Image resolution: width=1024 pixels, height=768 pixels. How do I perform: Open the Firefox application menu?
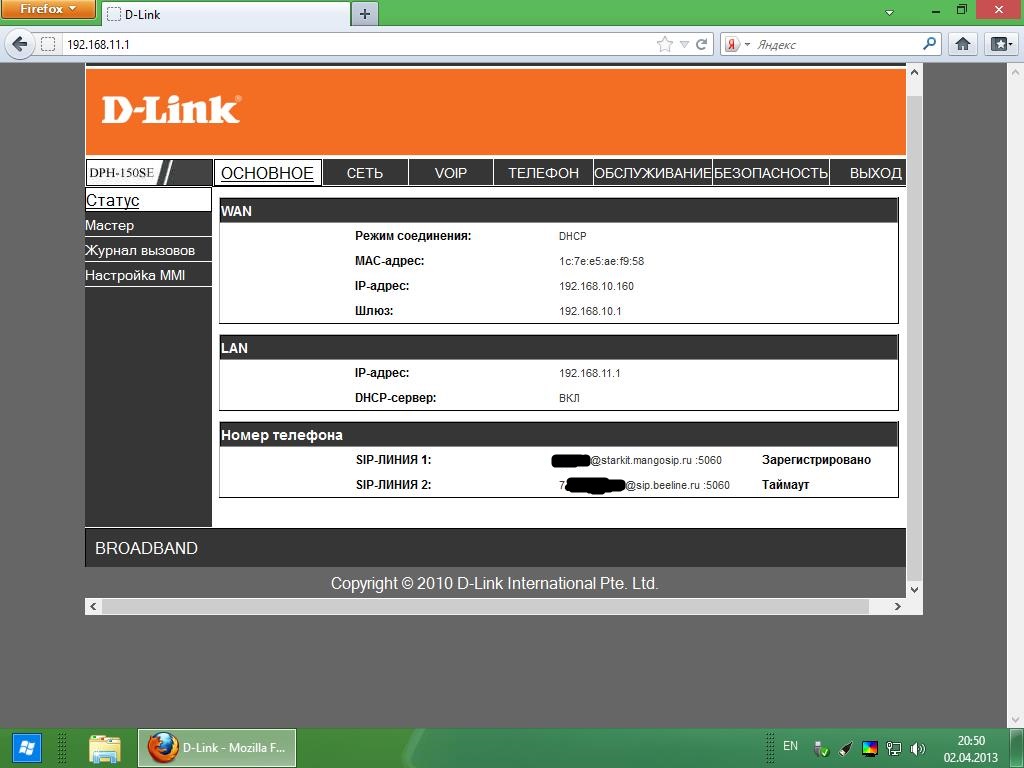point(47,9)
